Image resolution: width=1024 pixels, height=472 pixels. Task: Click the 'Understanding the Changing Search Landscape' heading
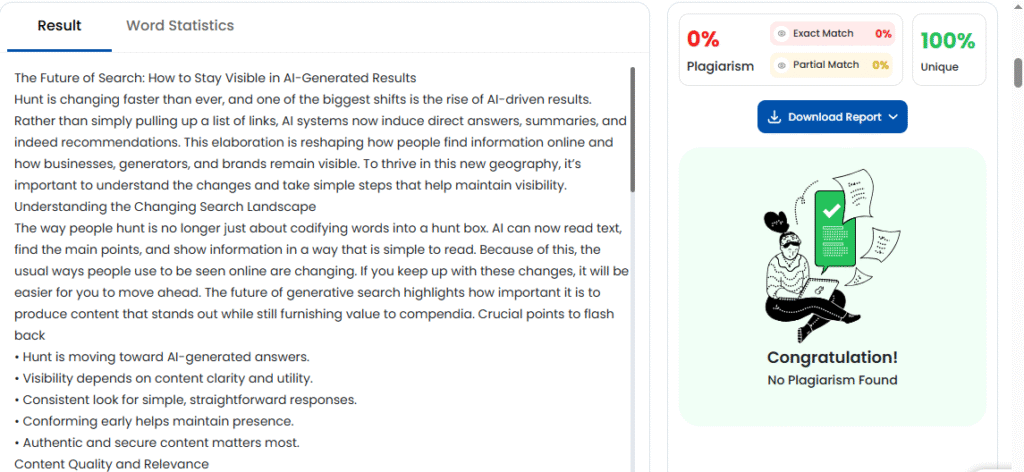[165, 207]
